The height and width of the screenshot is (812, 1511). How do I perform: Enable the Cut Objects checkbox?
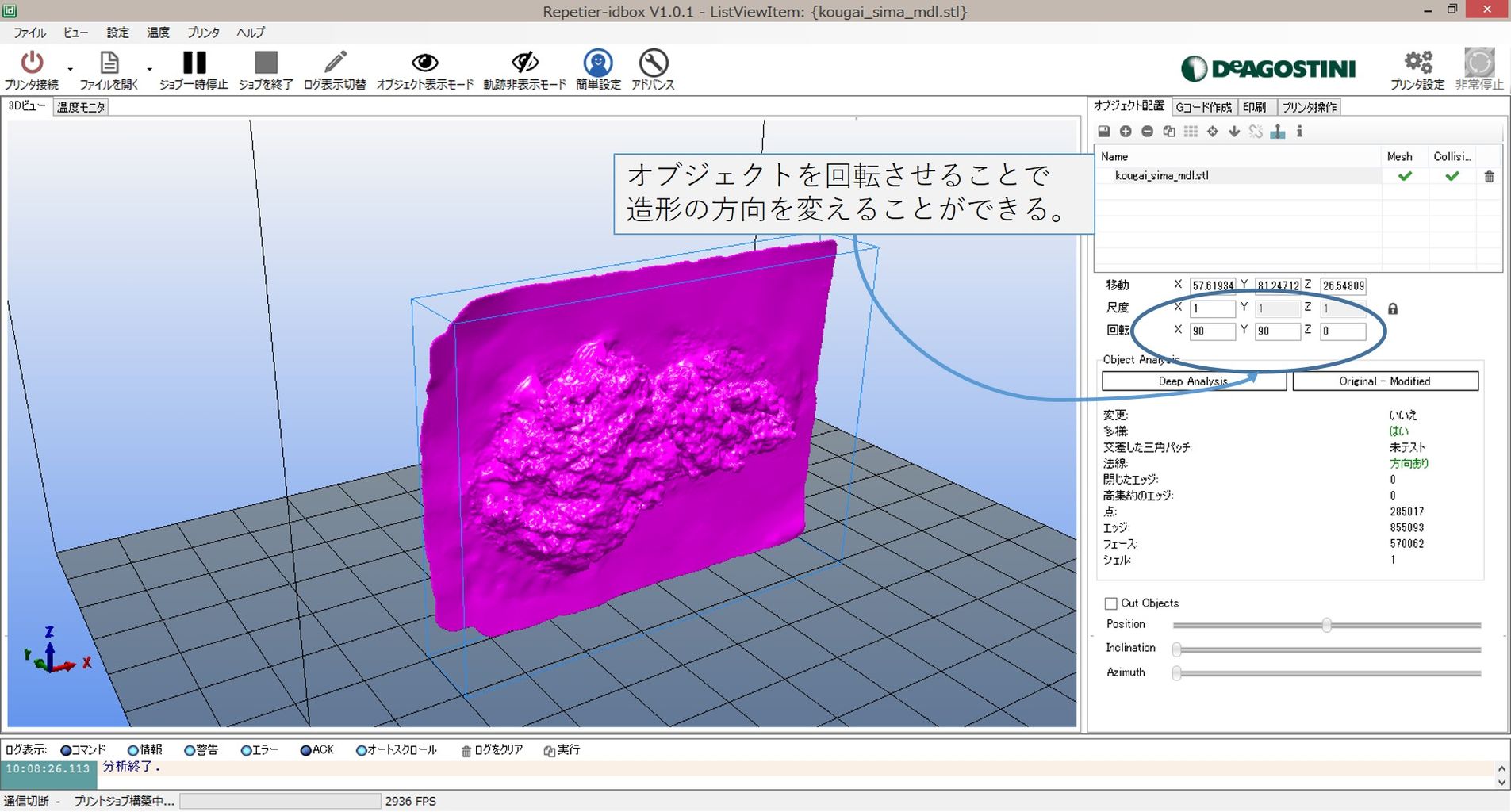point(1111,603)
